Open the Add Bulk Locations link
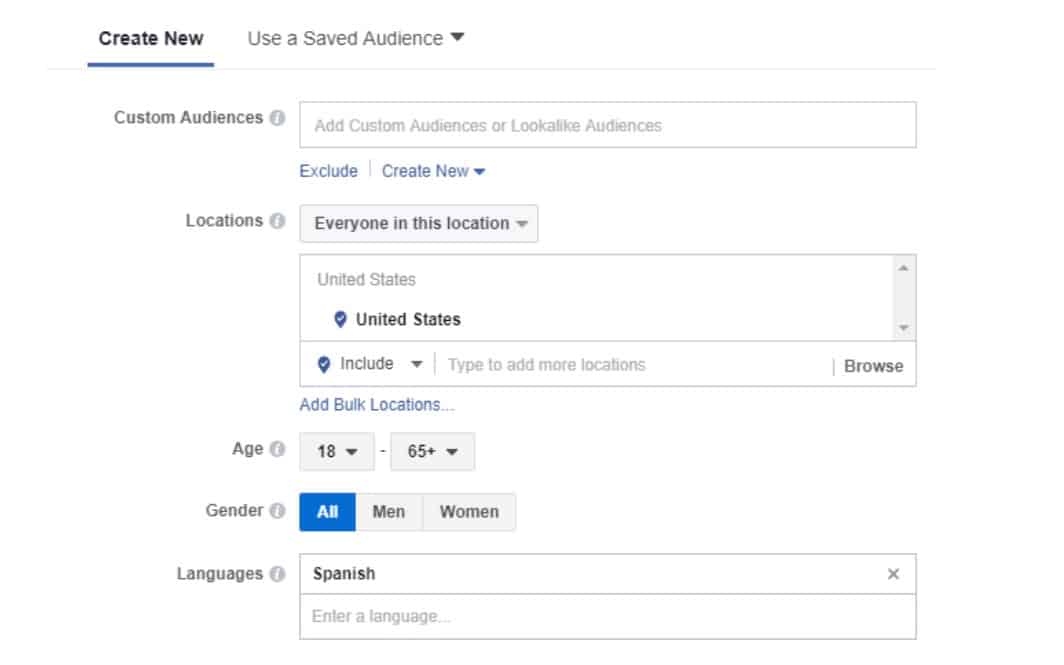Image resolution: width=1064 pixels, height=665 pixels. coord(377,404)
